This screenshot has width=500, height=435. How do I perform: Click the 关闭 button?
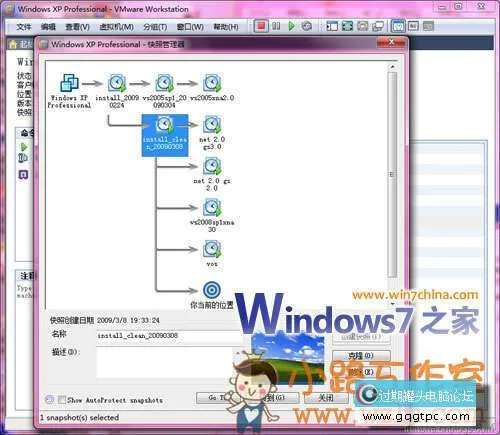[326, 398]
